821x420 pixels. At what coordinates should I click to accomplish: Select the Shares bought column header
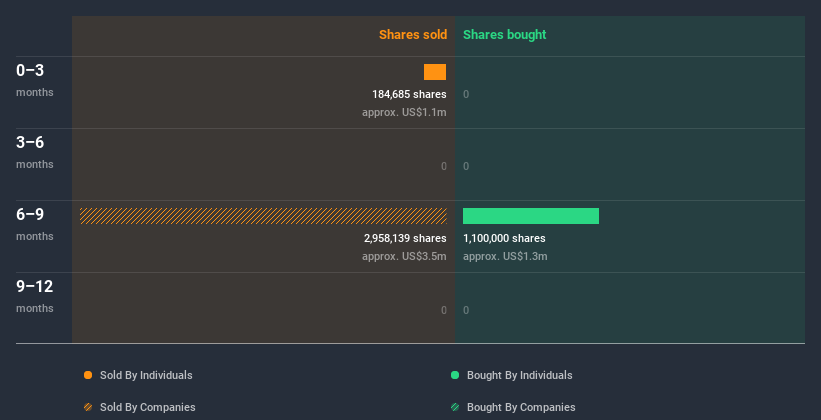coord(504,35)
